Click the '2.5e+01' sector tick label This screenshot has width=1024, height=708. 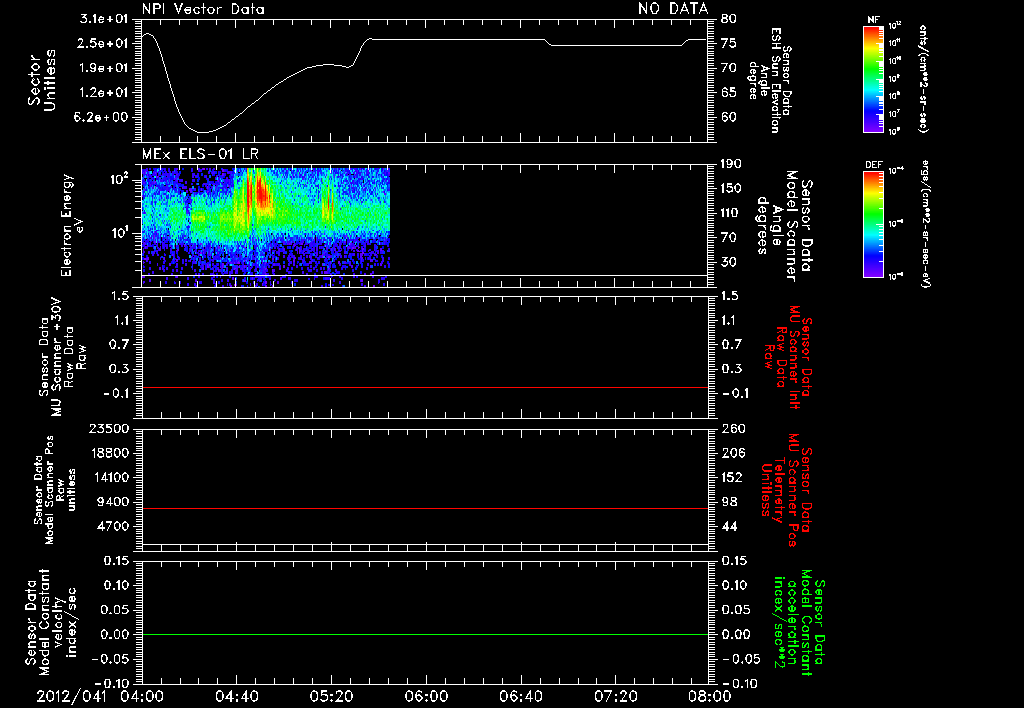103,43
